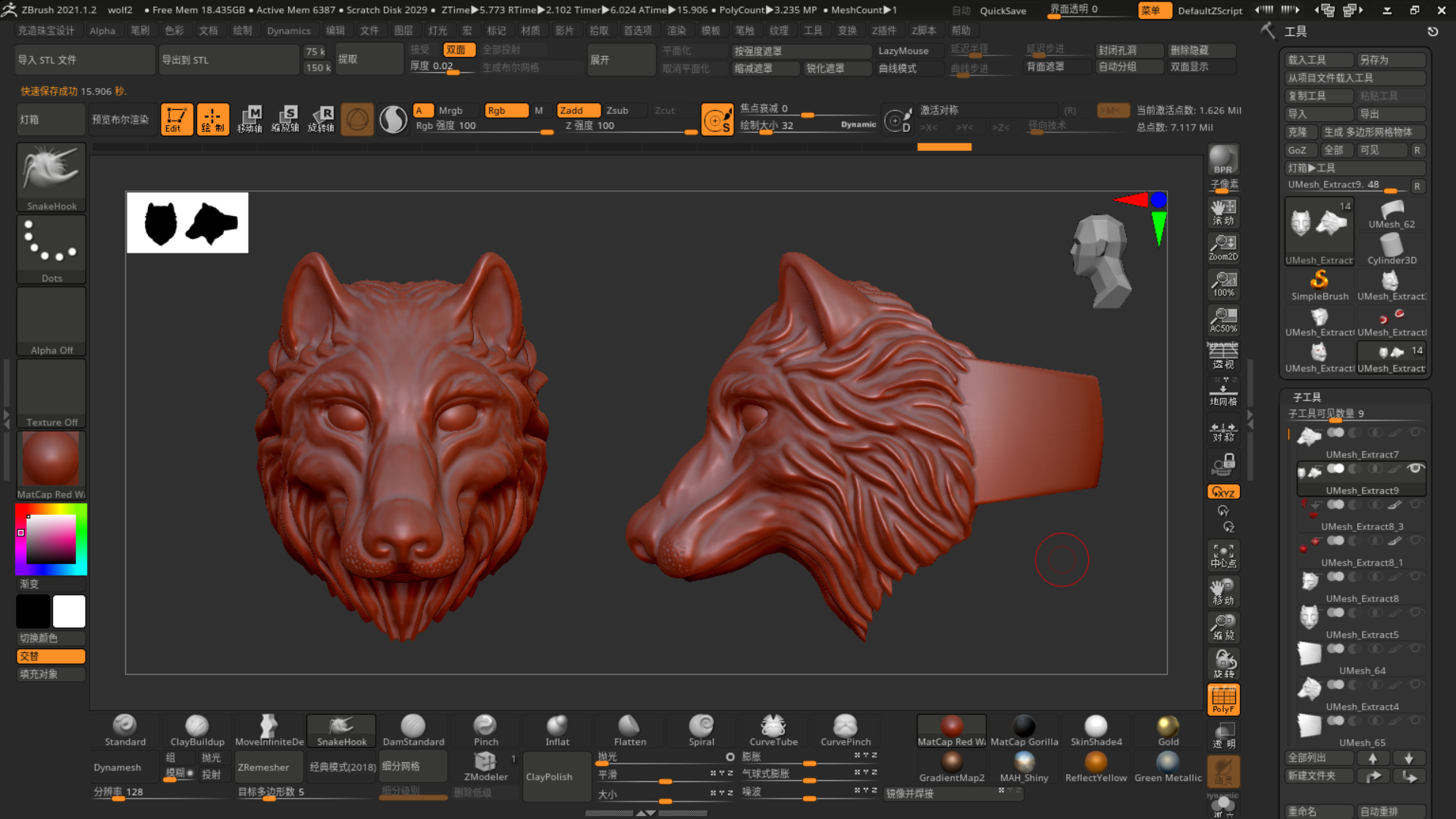The image size is (1456, 819).
Task: Open the Zplugin menu
Action: tap(884, 30)
